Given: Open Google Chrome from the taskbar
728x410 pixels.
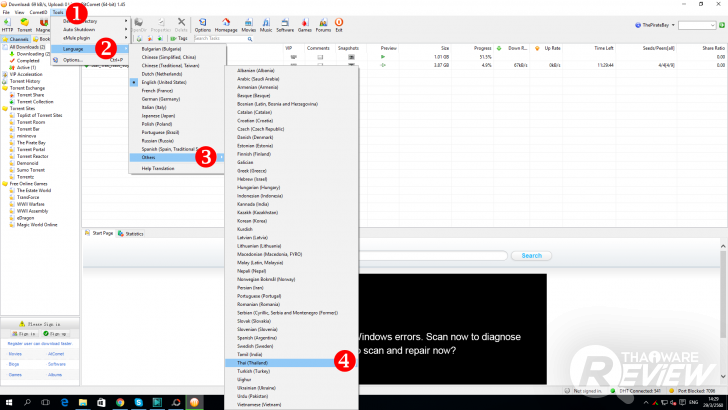Looking at the screenshot, I should click(120, 402).
